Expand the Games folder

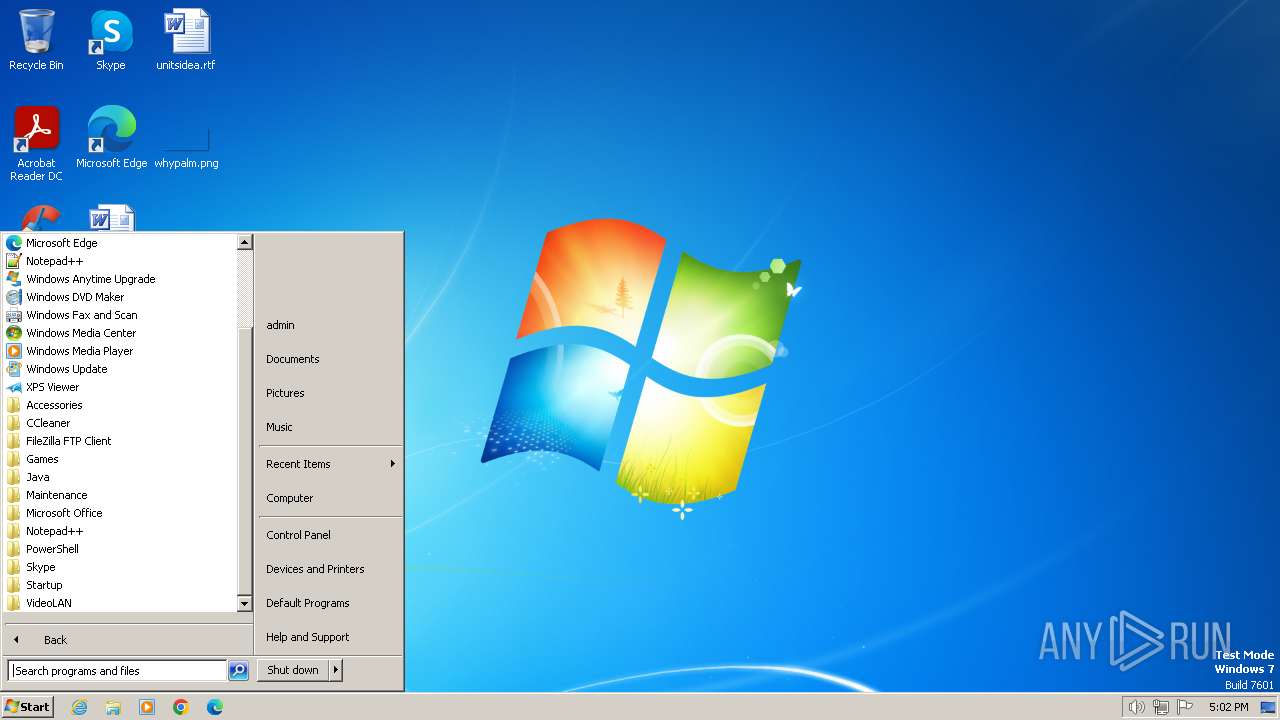click(x=42, y=459)
